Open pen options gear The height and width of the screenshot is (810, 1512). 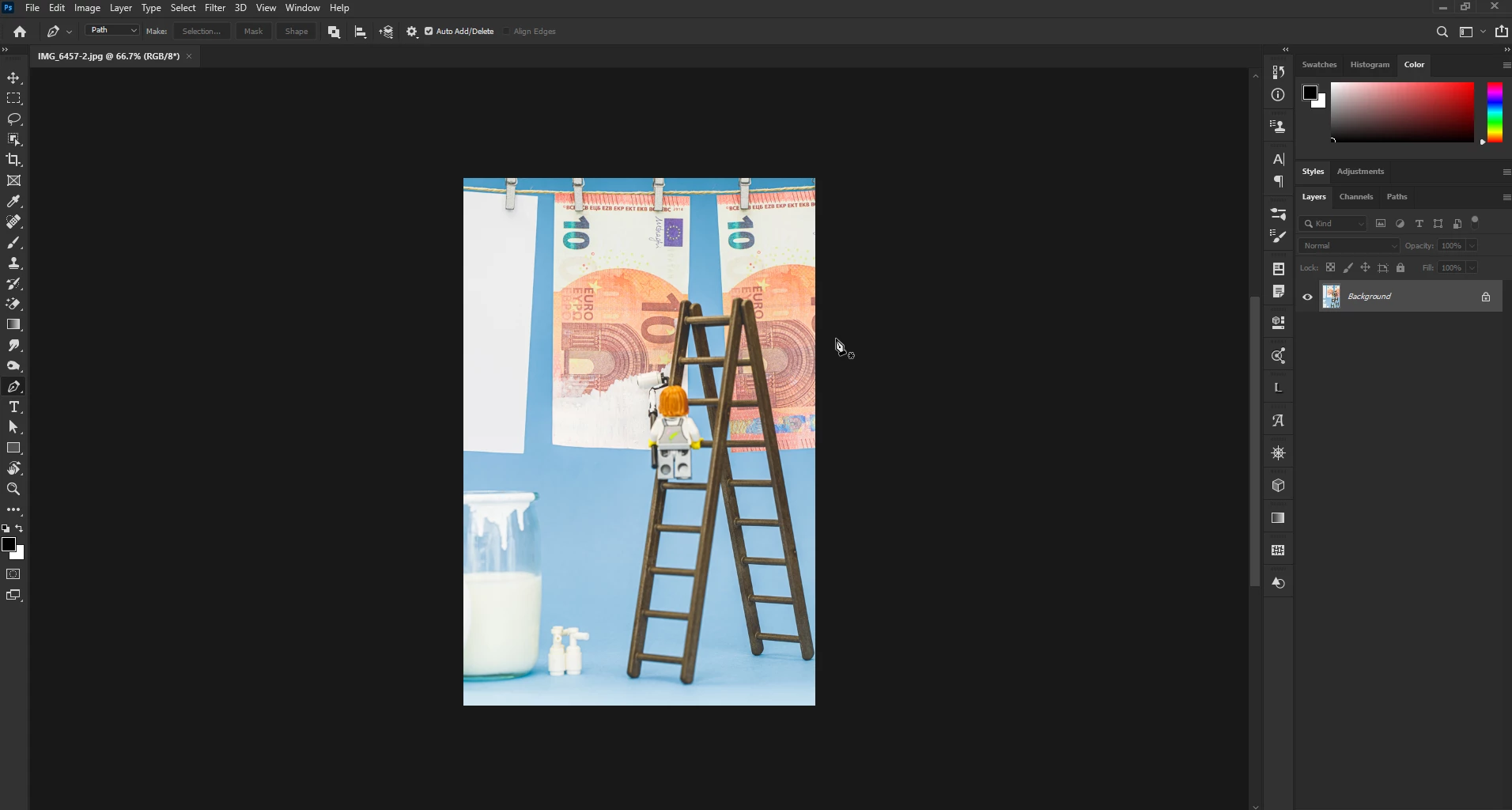pyautogui.click(x=412, y=32)
